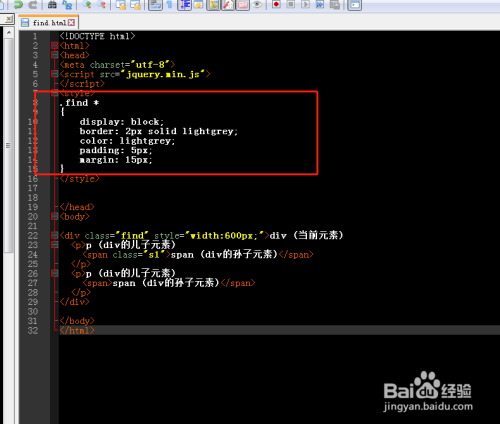Screen dimensions: 500x424
Task: Run macro multiple times icon
Action: tap(320, 4)
